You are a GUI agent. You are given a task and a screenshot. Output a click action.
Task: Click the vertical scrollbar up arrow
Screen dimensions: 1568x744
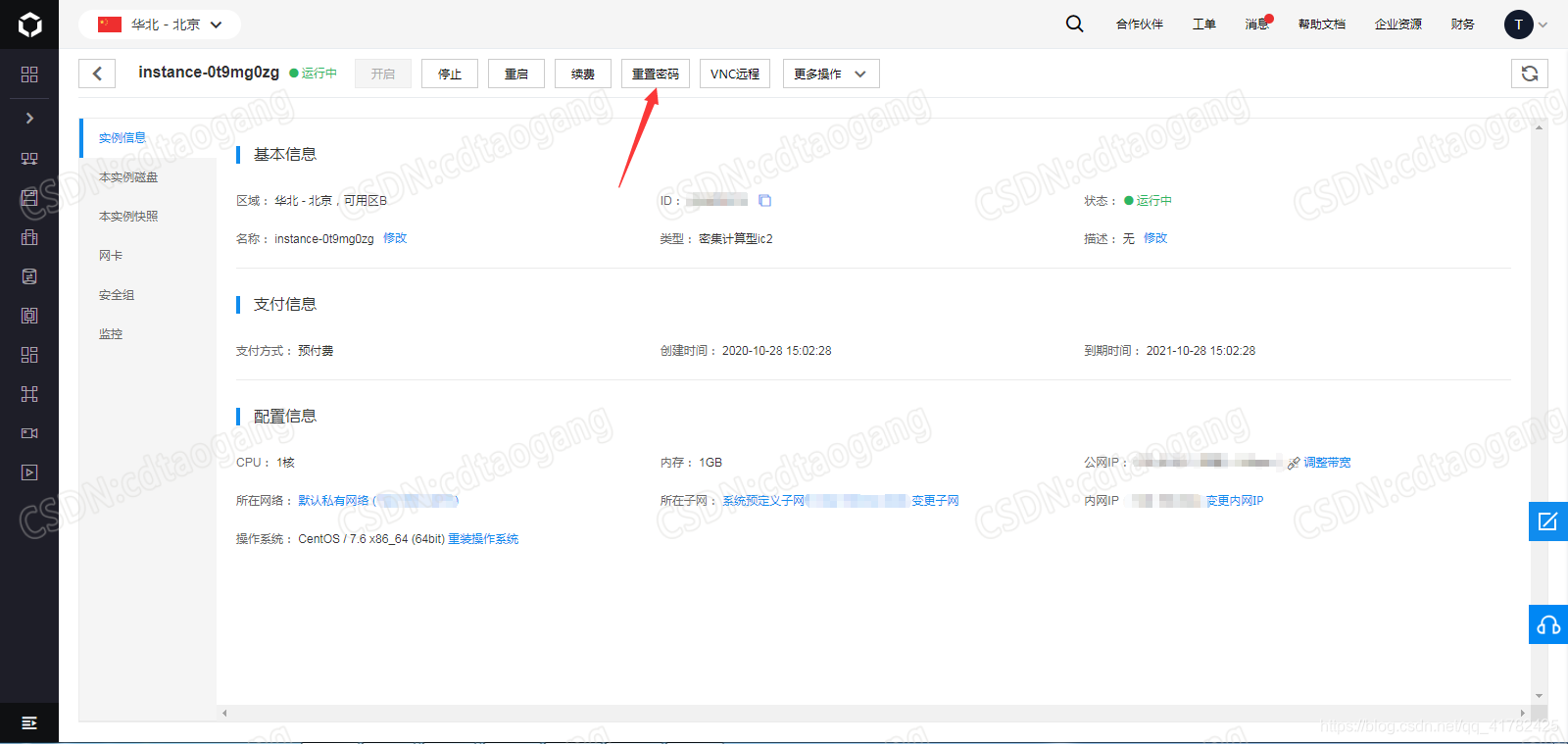coord(1539,126)
